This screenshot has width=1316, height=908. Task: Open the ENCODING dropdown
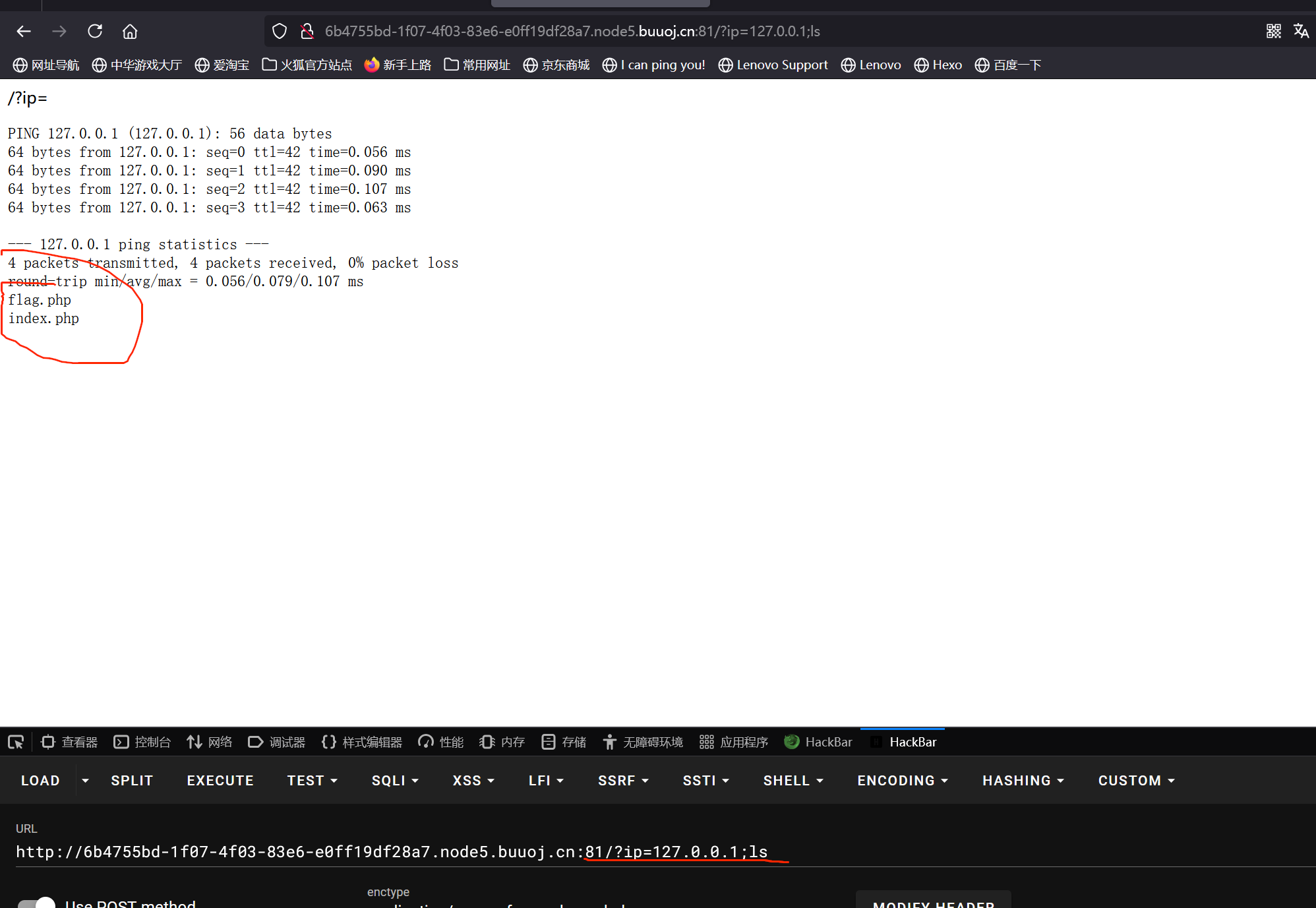click(902, 780)
